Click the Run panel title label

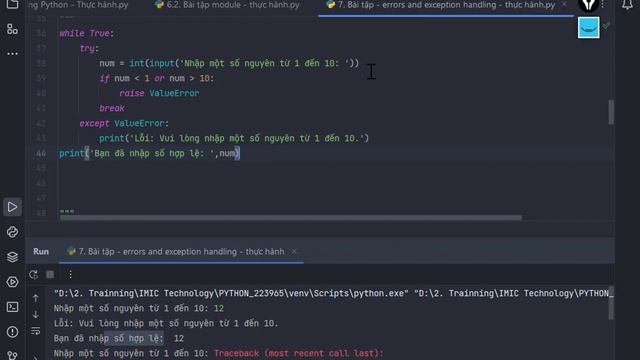pos(41,251)
